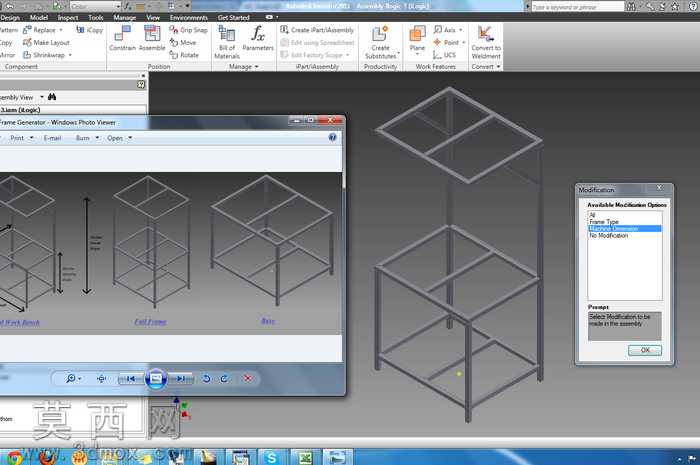
Task: Click the Create Substitutes tool
Action: [x=381, y=42]
